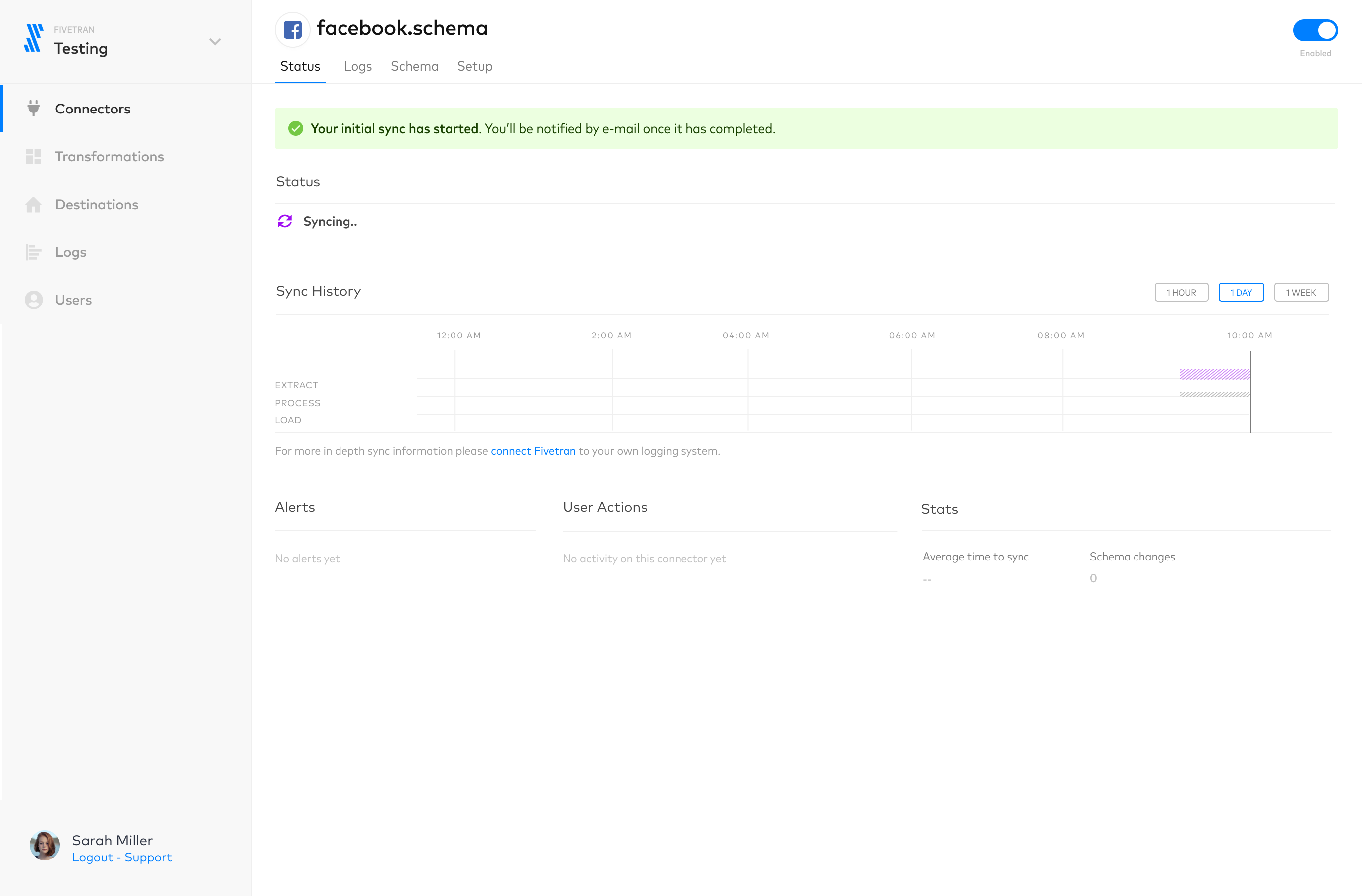Open the Schema tab
This screenshot has height=896, width=1362.
pos(414,66)
